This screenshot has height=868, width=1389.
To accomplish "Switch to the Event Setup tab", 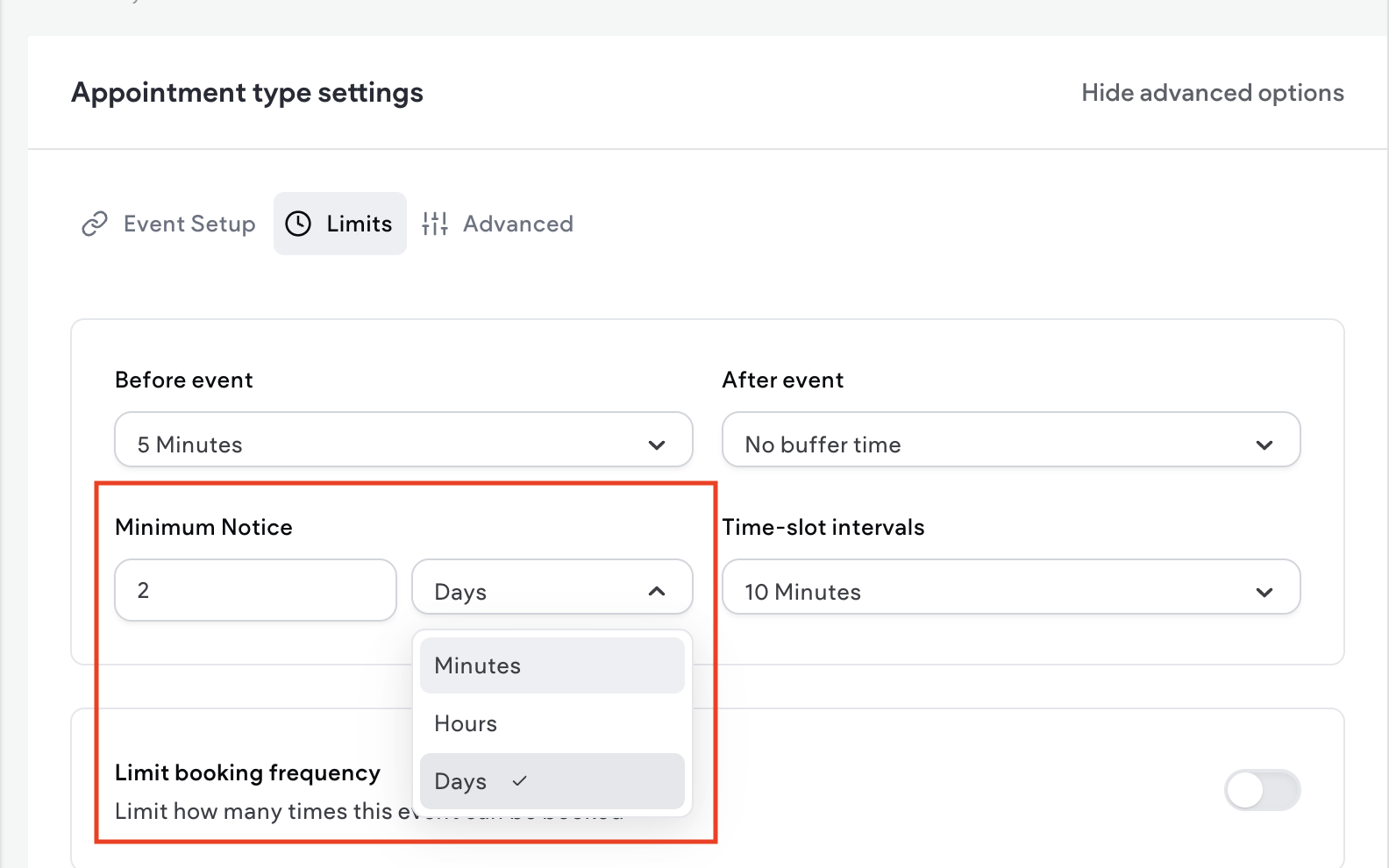I will point(189,224).
